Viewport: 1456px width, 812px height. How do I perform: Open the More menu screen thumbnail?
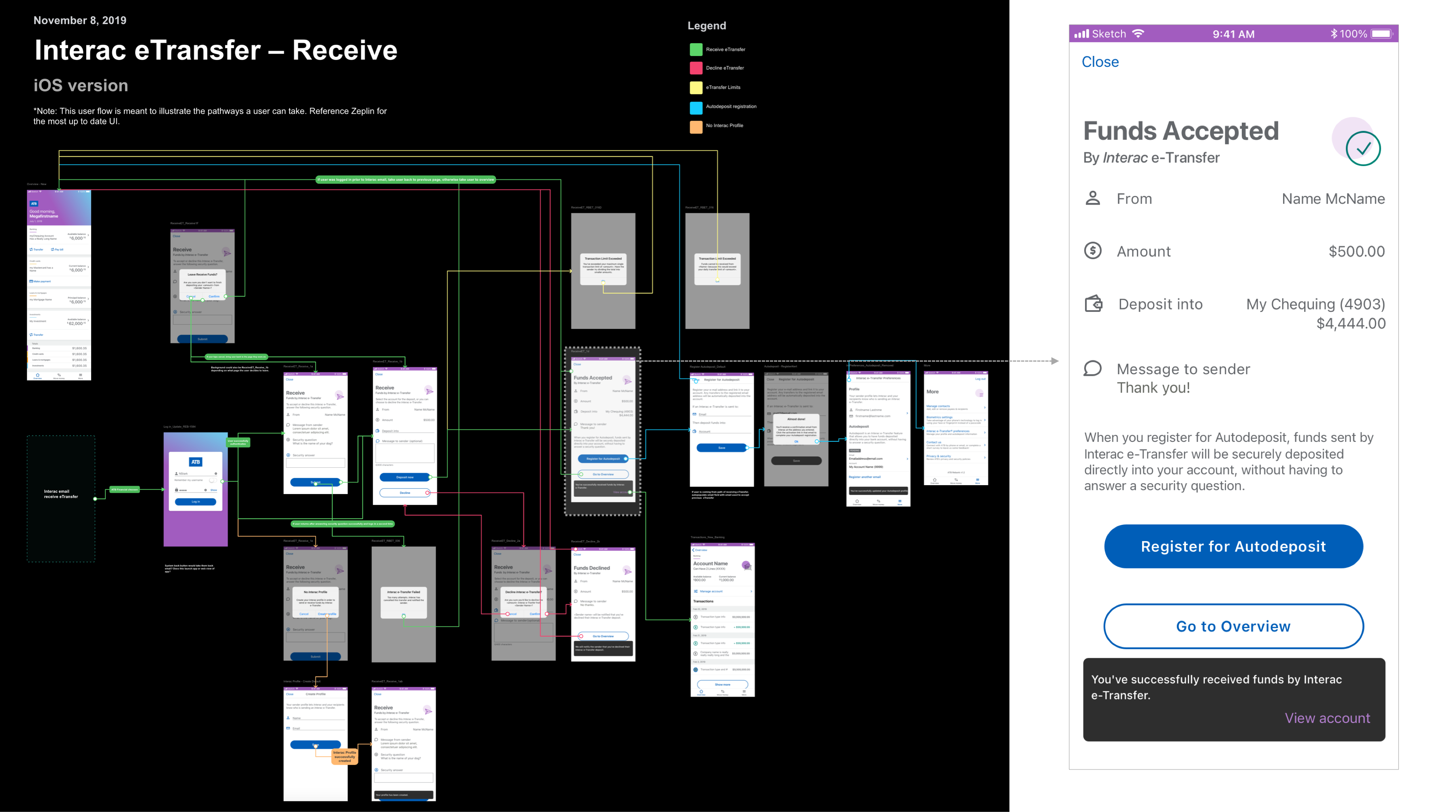pos(955,428)
